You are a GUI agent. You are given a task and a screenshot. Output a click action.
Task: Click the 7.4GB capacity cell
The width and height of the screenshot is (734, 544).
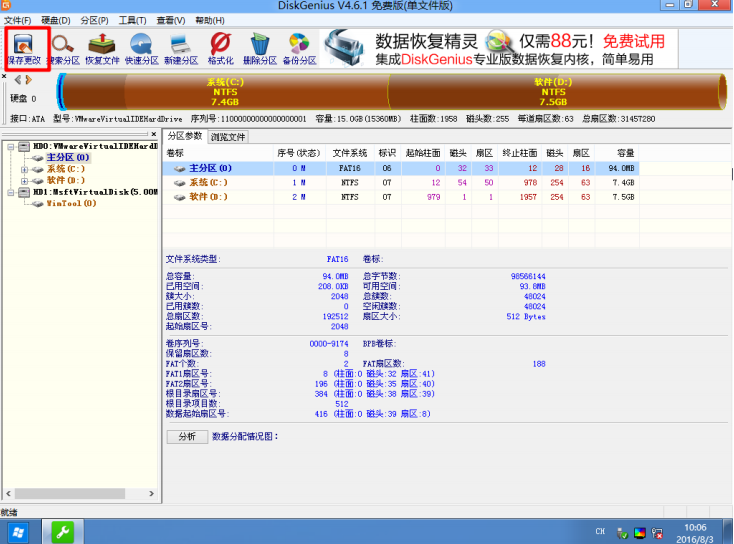(x=623, y=183)
